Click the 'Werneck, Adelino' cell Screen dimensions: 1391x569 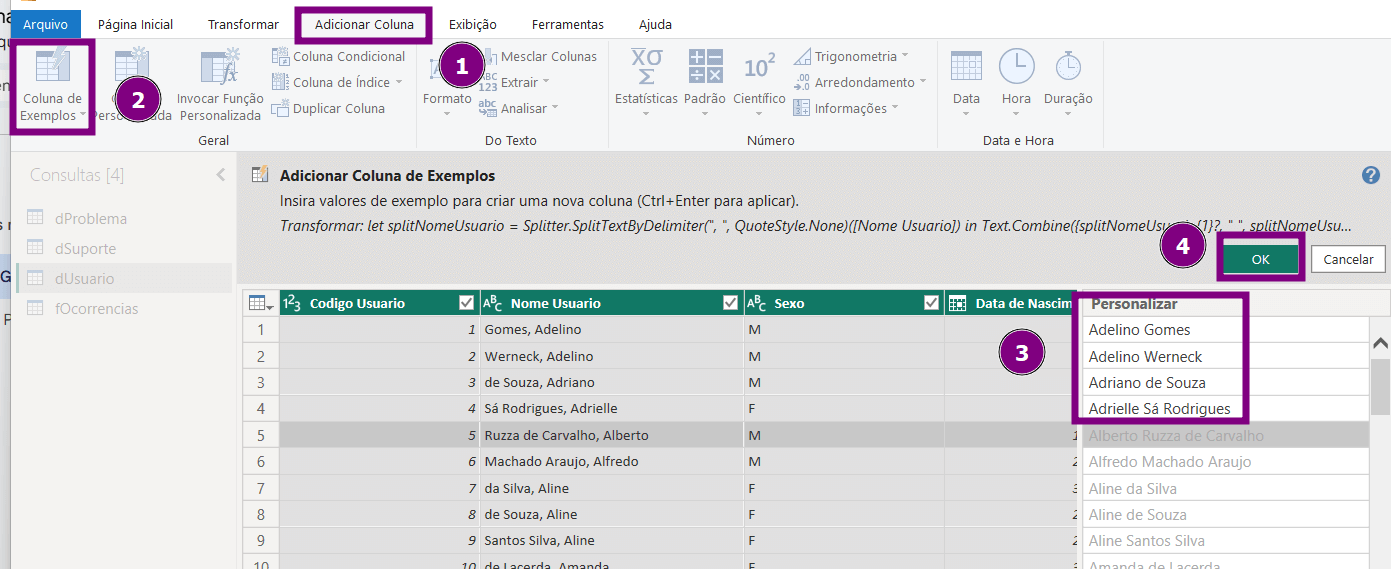click(612, 356)
